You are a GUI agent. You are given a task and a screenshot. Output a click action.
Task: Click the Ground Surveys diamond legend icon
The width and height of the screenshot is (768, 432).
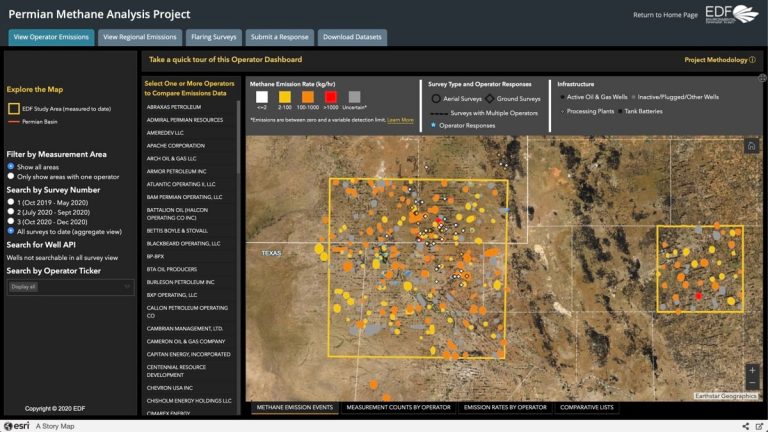point(489,98)
